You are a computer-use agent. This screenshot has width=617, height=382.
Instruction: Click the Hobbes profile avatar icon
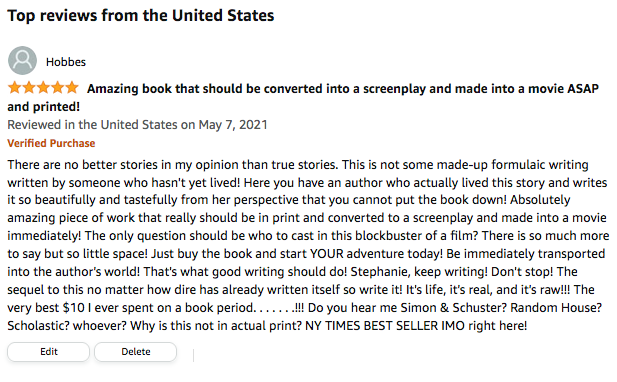pos(22,61)
